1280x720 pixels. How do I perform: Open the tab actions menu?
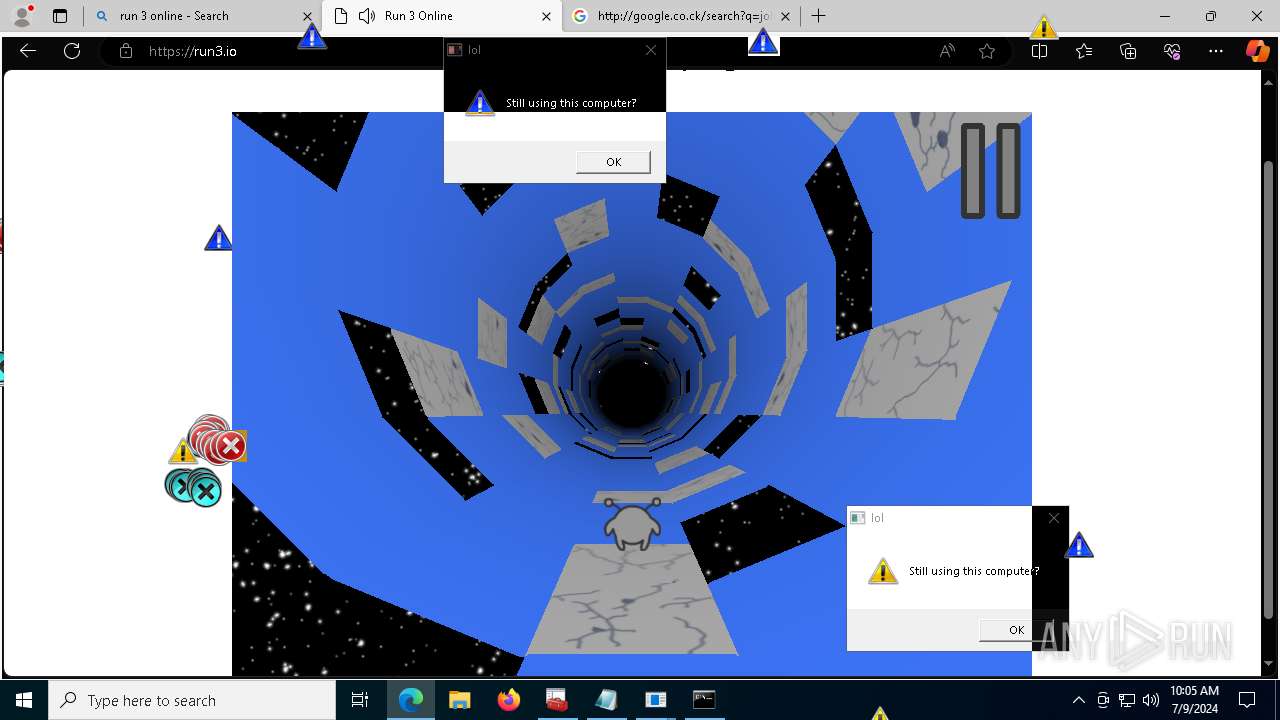coord(60,16)
